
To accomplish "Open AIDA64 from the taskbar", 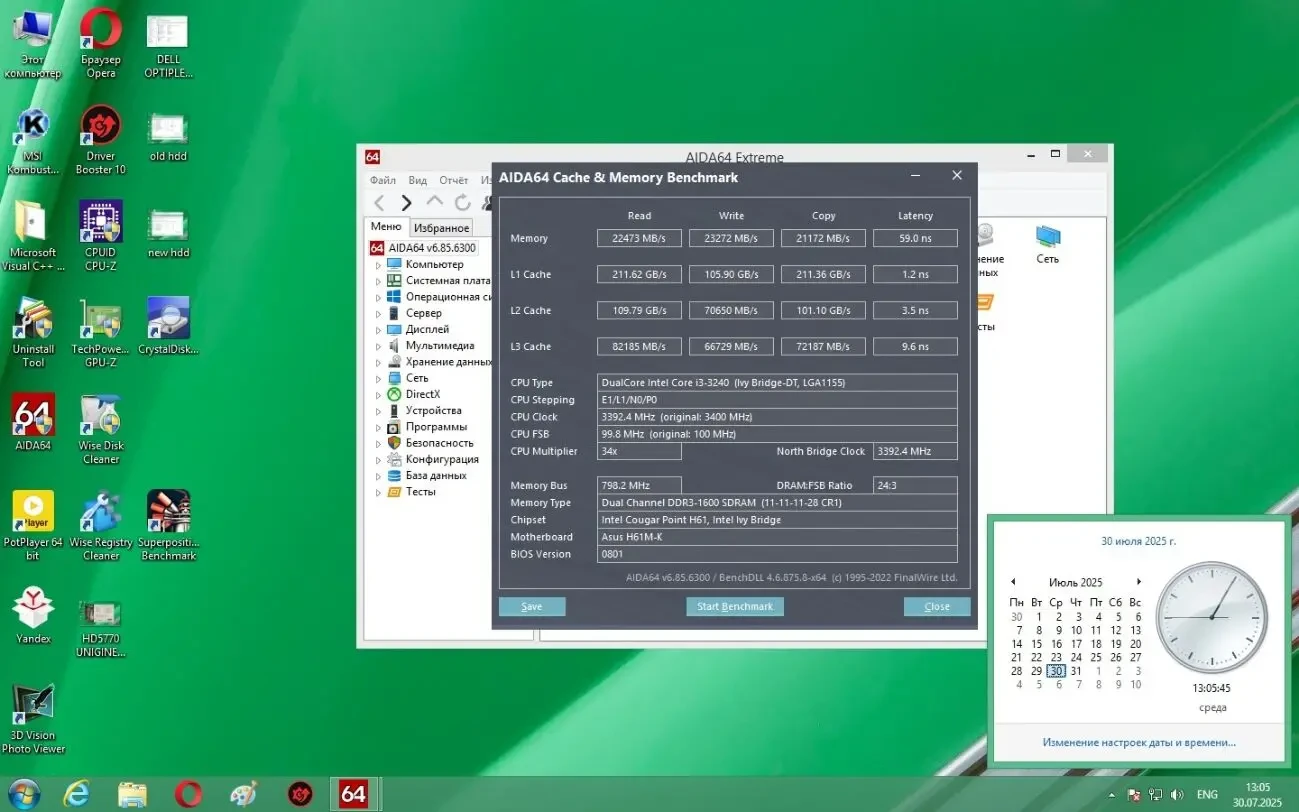I will coord(354,793).
